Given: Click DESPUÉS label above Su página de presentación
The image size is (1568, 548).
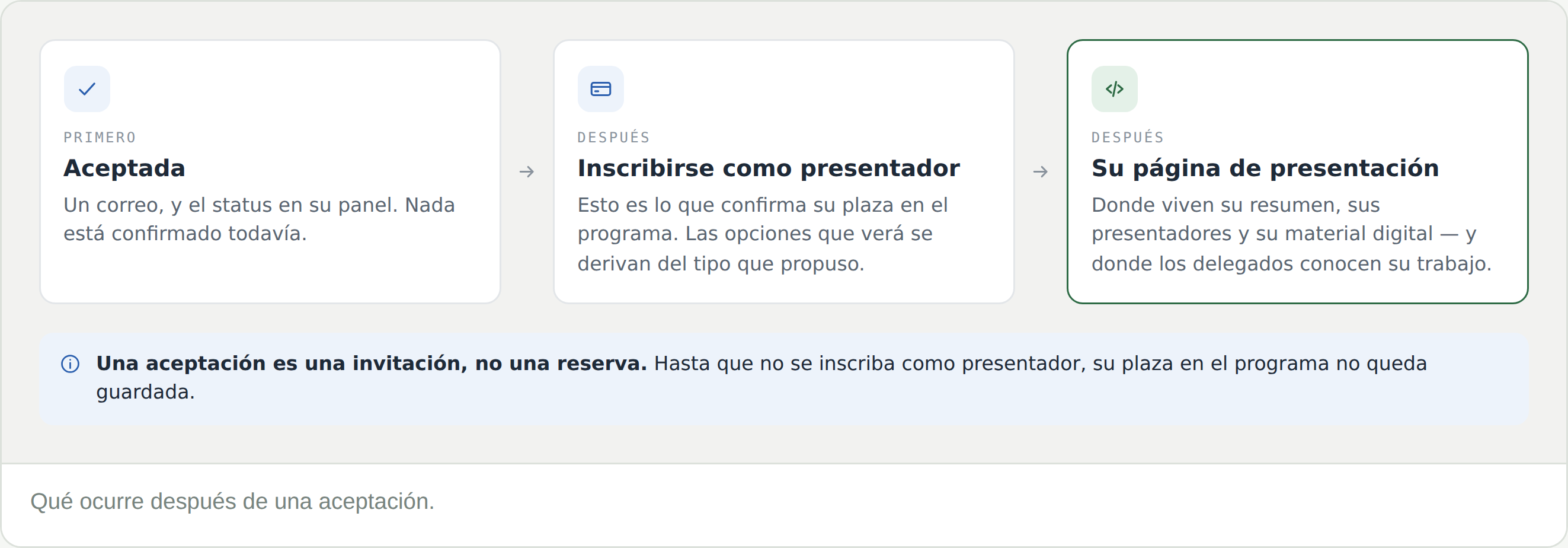Looking at the screenshot, I should coord(1127,137).
